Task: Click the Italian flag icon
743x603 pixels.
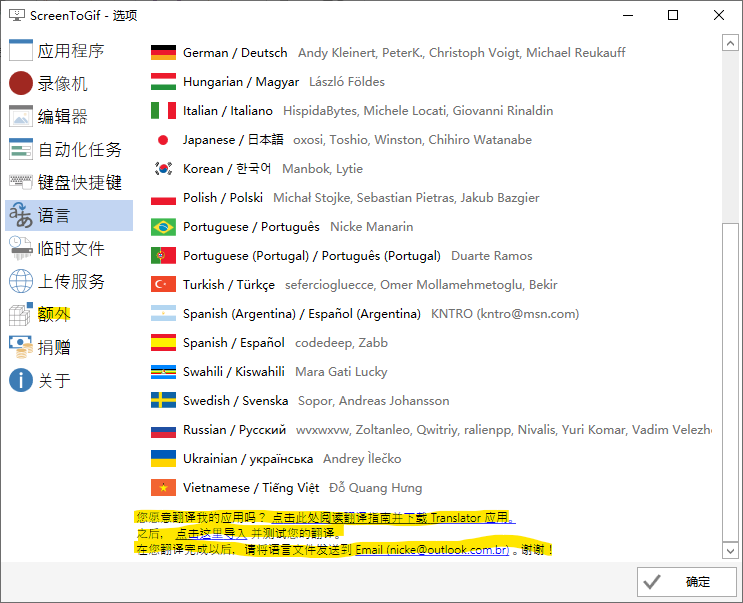Action: point(163,110)
